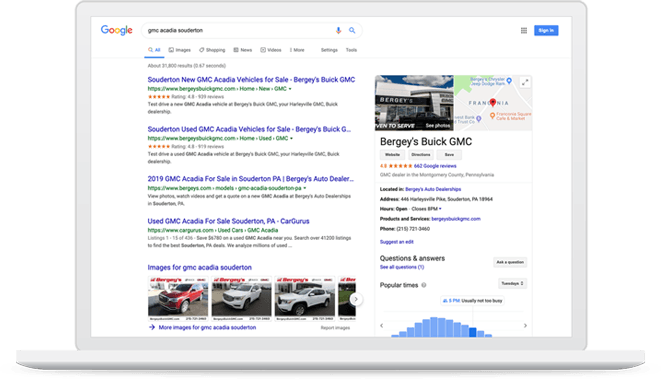Click Report images link
The image size is (661, 380).
[335, 328]
